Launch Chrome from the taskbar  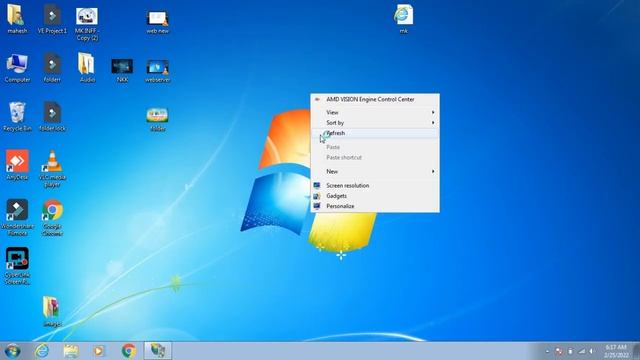(129, 351)
